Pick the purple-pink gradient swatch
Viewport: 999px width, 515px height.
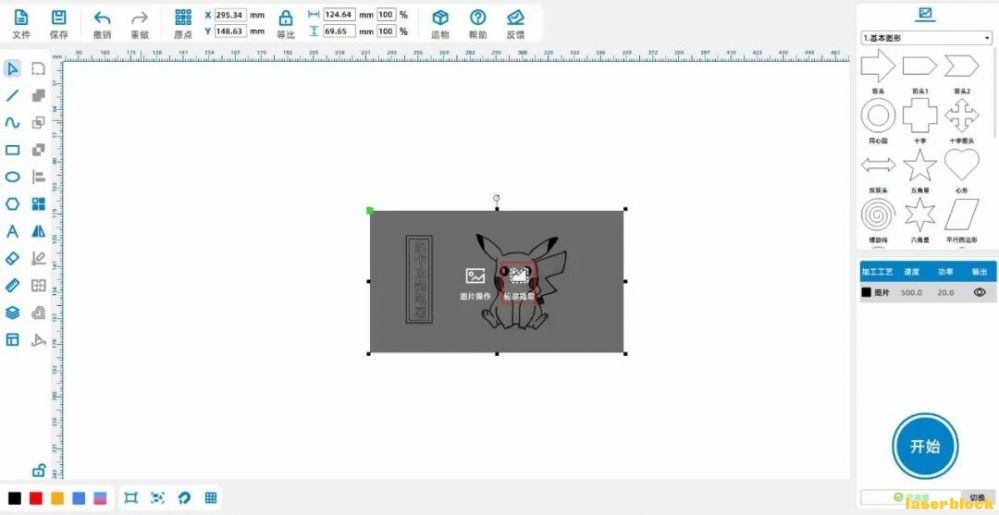point(101,498)
